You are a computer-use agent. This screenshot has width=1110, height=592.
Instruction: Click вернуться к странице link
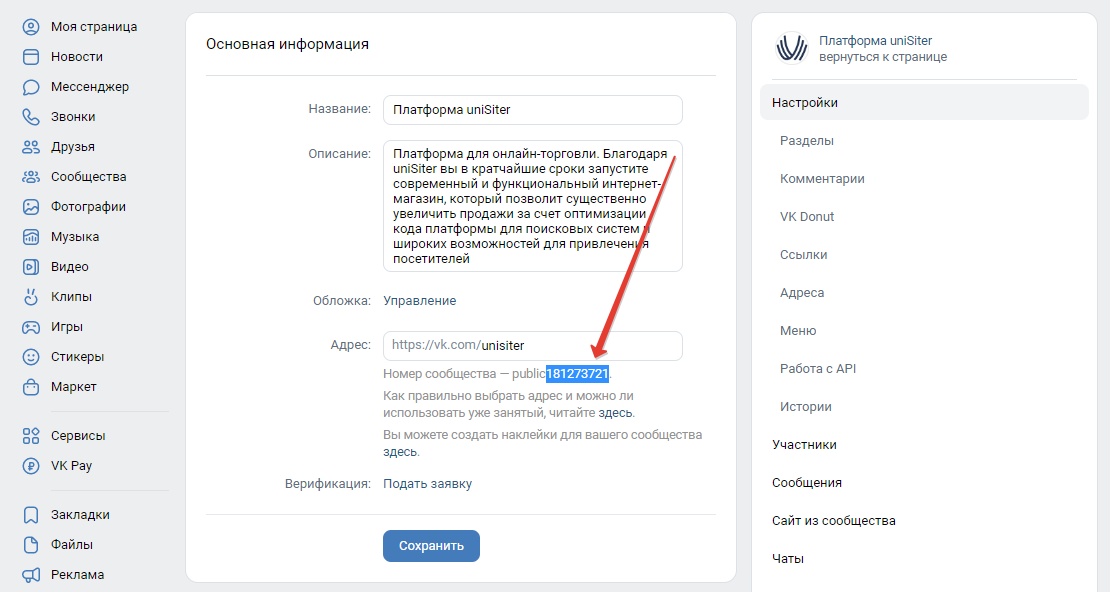coord(882,57)
